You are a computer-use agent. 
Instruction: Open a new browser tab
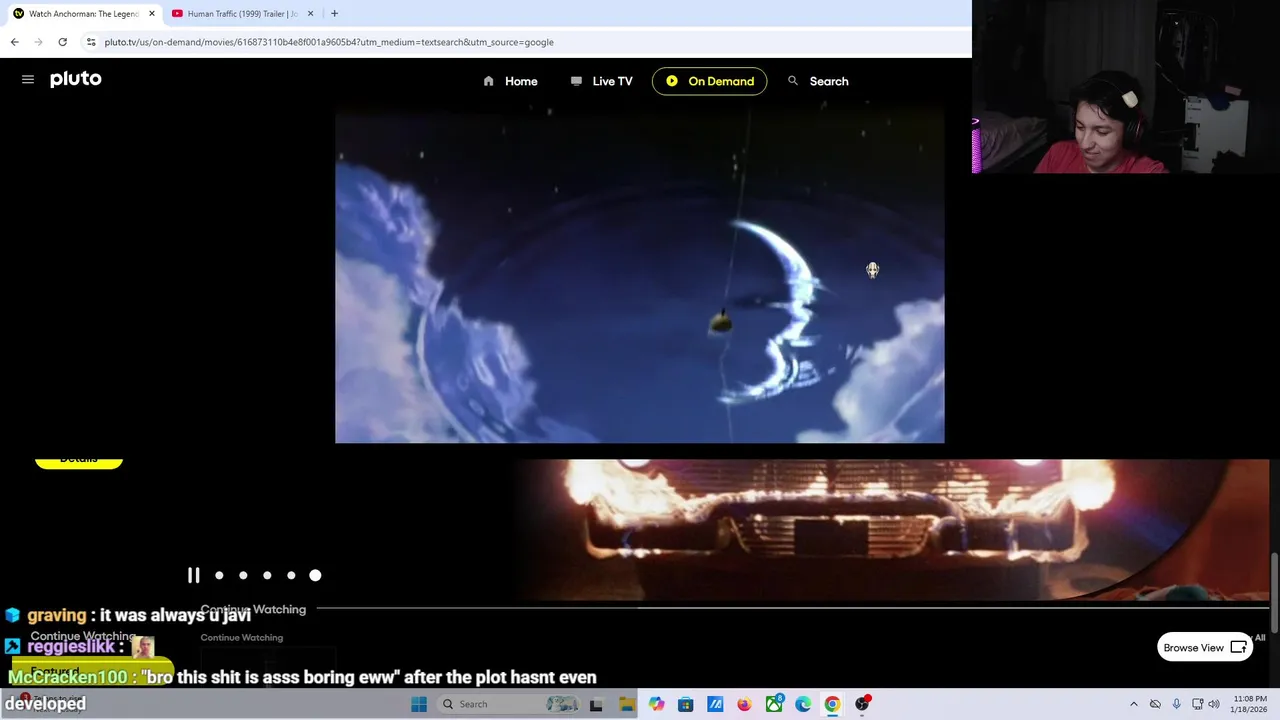pos(334,14)
